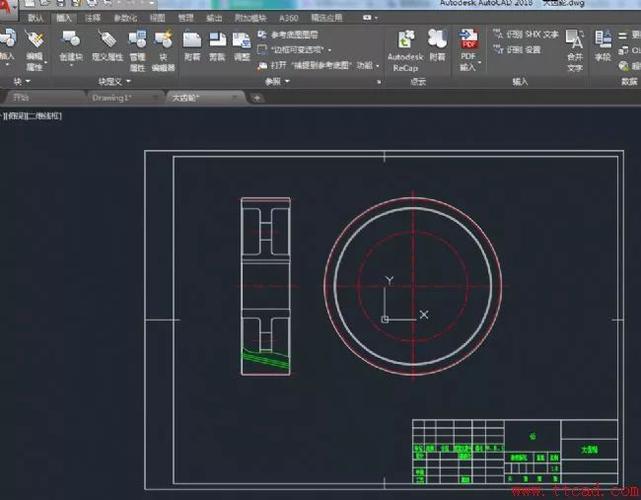
Task: Expand the Reference (参照) panel dropdown
Action: click(277, 81)
